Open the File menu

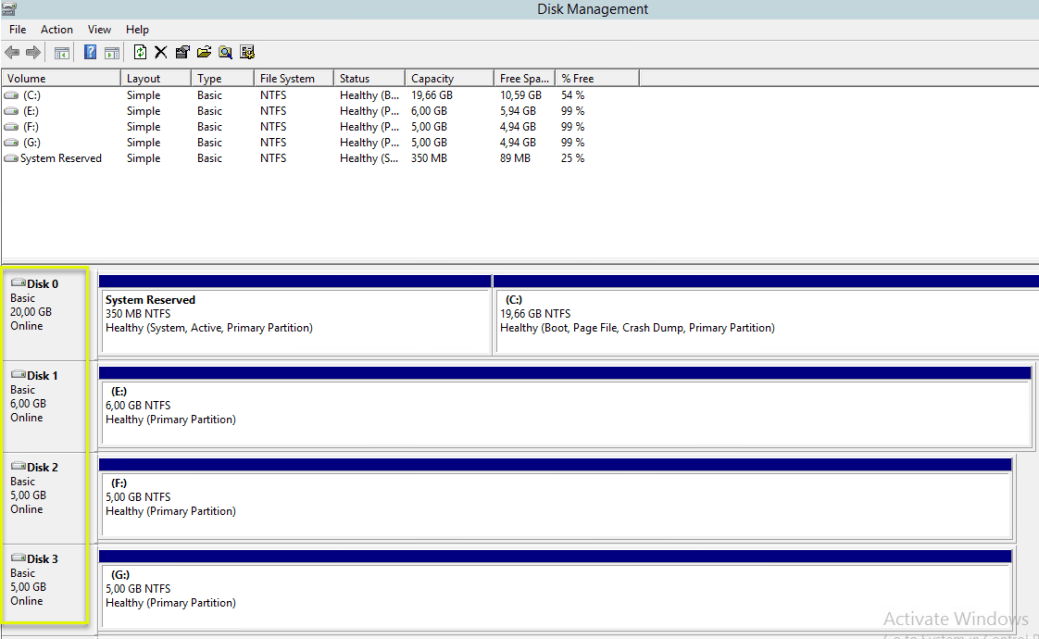[17, 30]
